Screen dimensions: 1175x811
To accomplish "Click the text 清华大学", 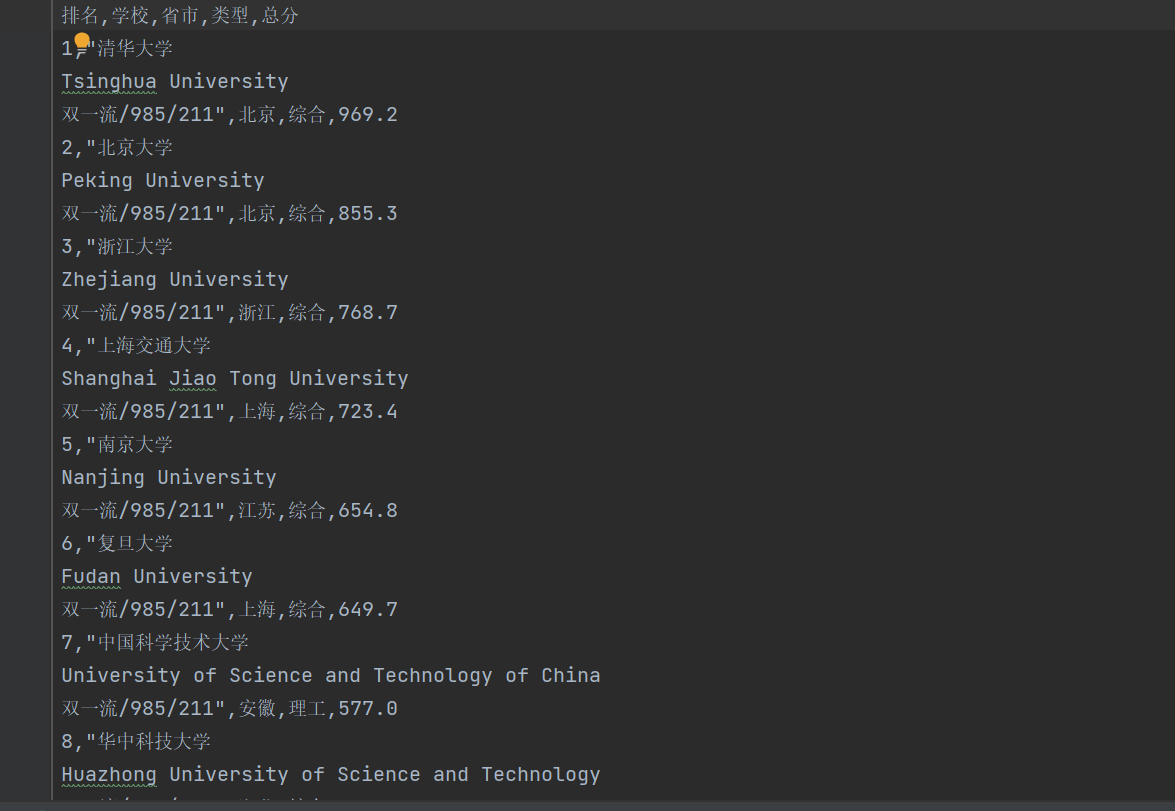I will point(135,49).
